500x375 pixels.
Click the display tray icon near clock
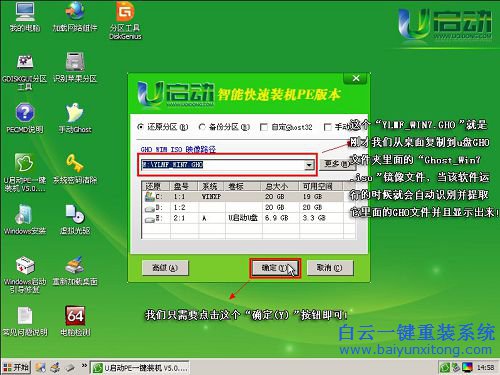click(x=467, y=368)
